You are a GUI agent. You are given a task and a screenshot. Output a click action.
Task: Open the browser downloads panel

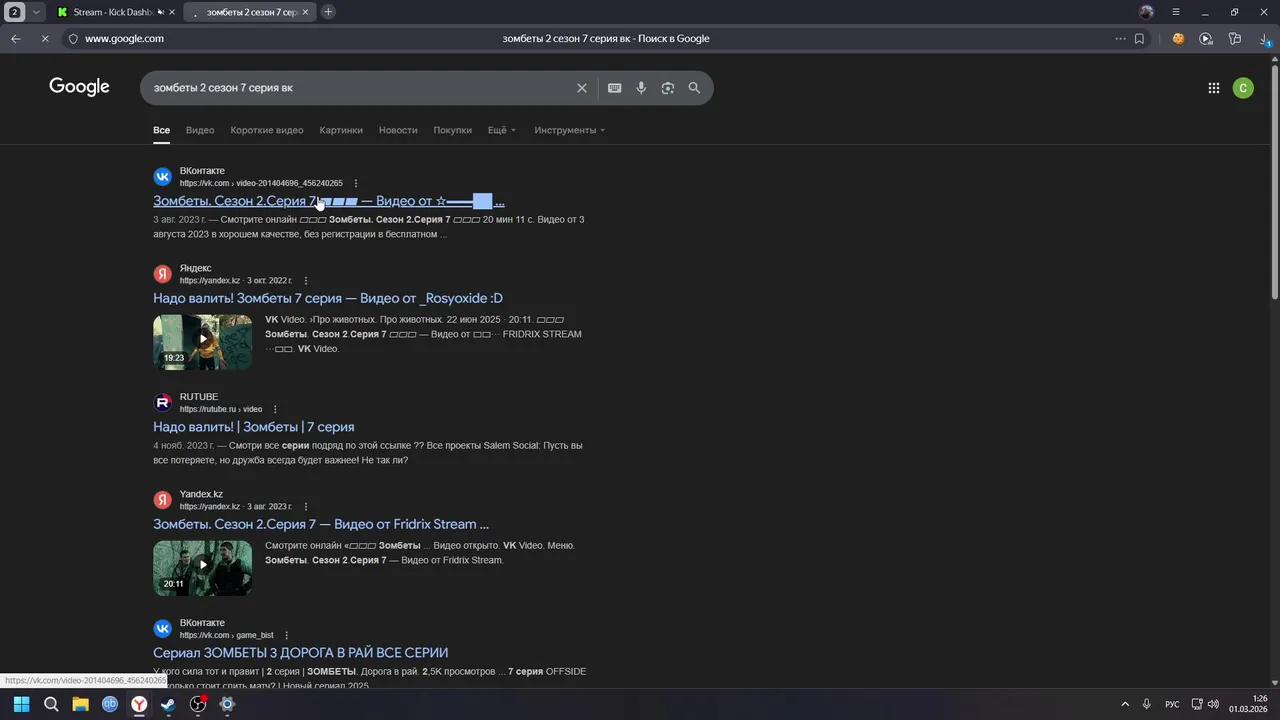[1265, 39]
